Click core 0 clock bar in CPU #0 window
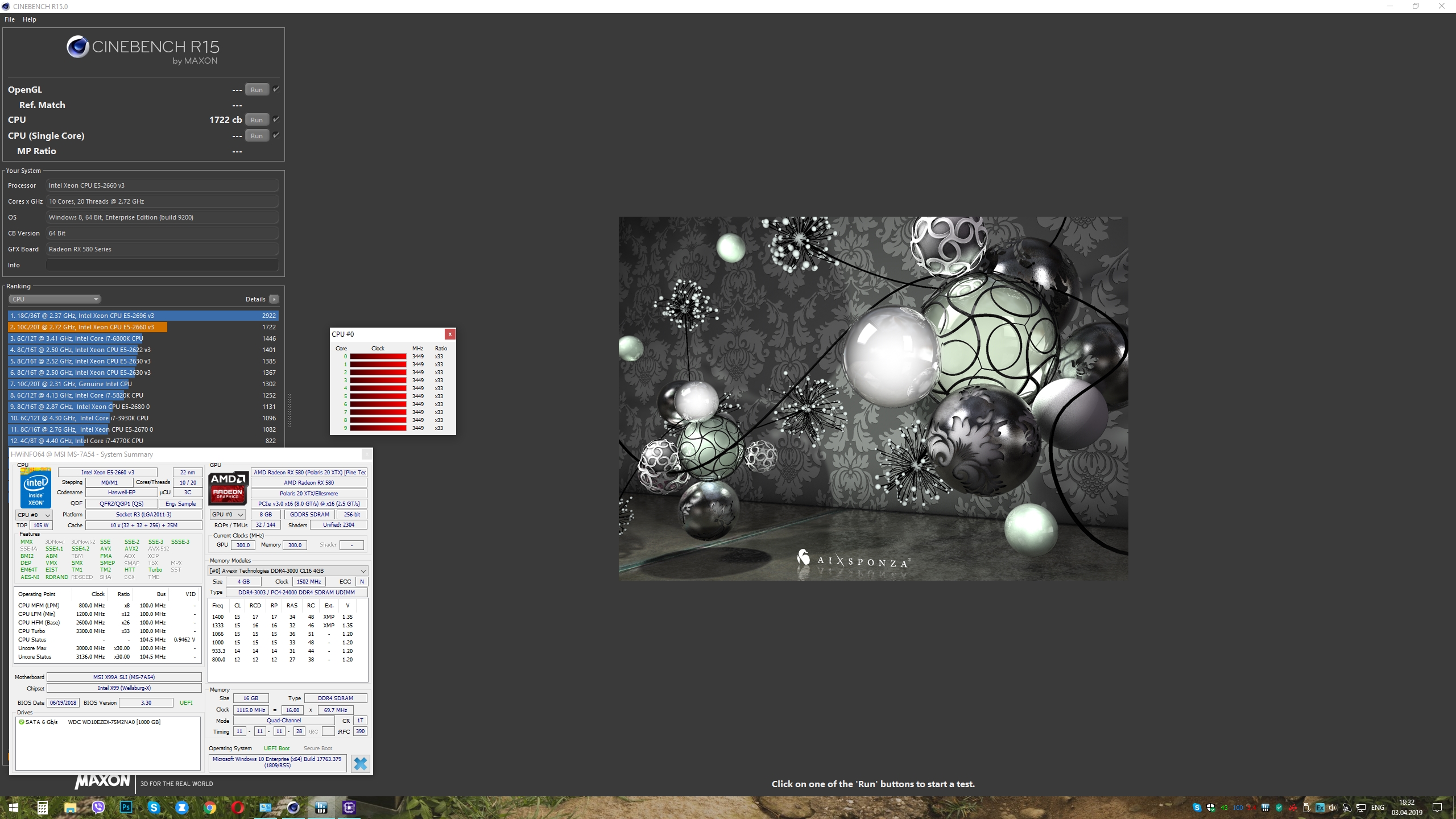Image resolution: width=1456 pixels, height=819 pixels. pyautogui.click(x=378, y=357)
